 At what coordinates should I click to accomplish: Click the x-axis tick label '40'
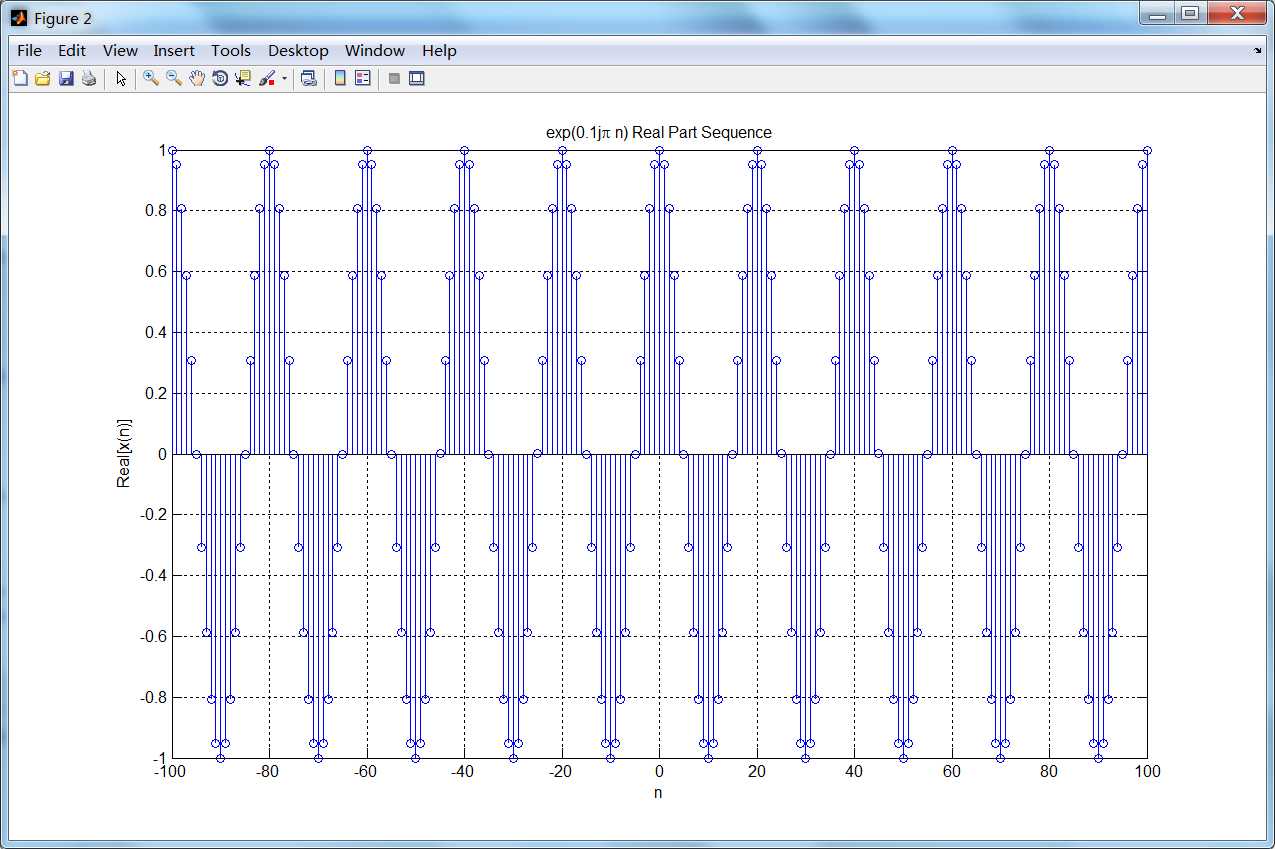pos(854,772)
